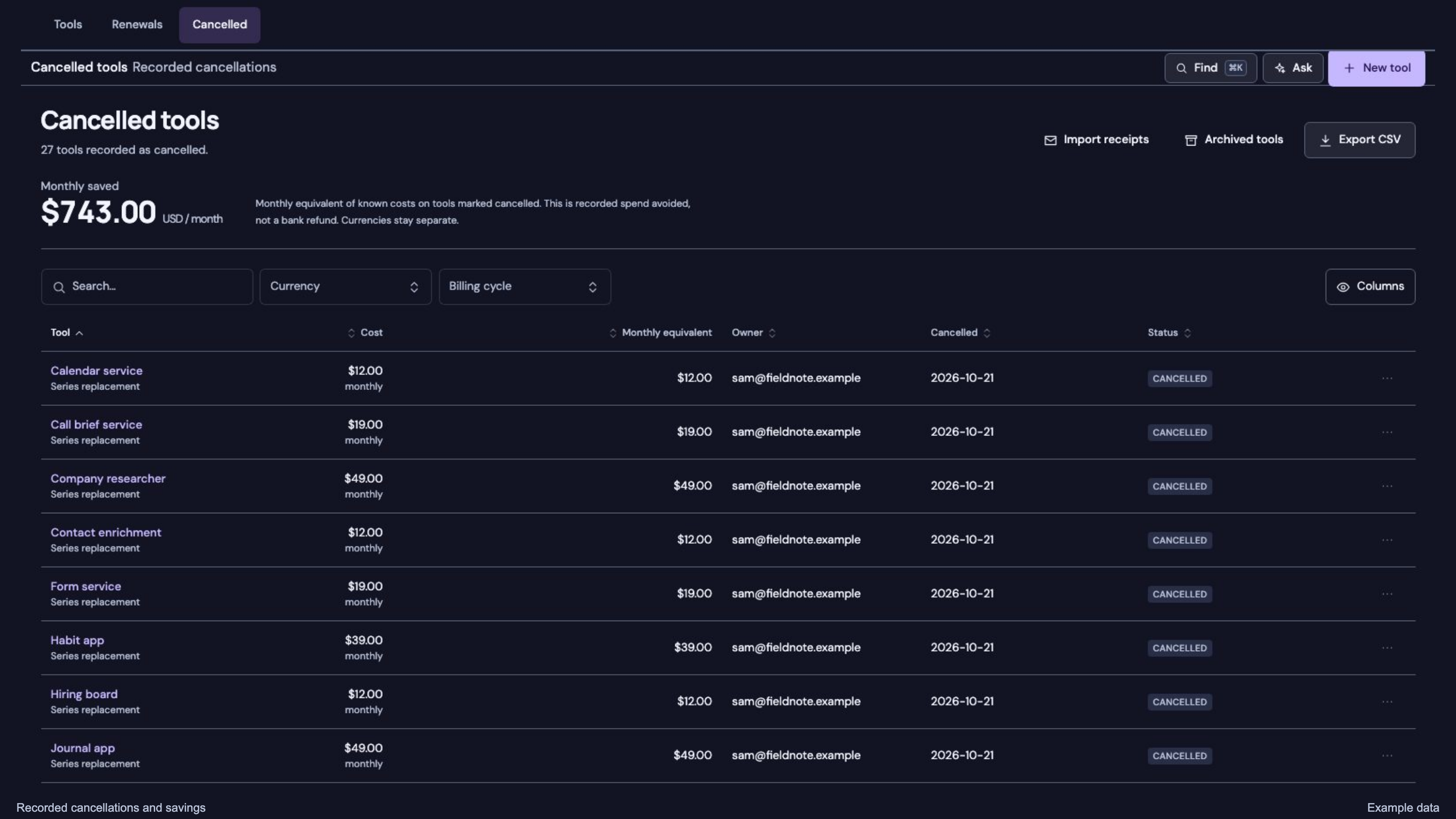Viewport: 1456px width, 819px height.
Task: Open Call brief service link
Action: click(x=96, y=425)
